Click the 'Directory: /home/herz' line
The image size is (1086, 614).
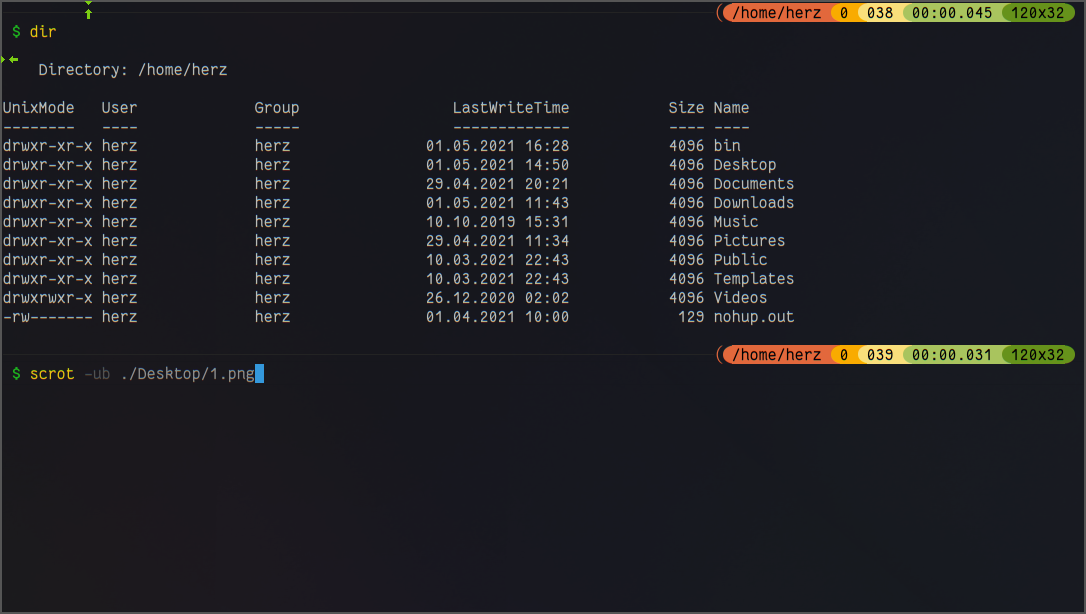(x=133, y=70)
